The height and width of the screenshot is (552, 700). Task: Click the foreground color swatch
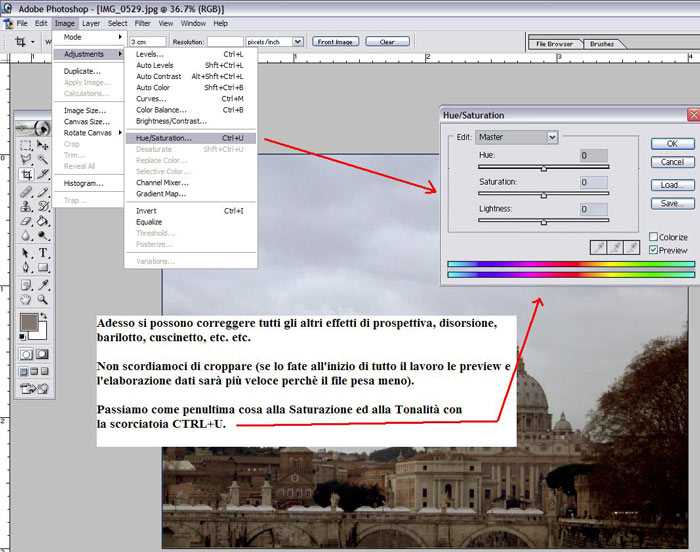click(30, 322)
